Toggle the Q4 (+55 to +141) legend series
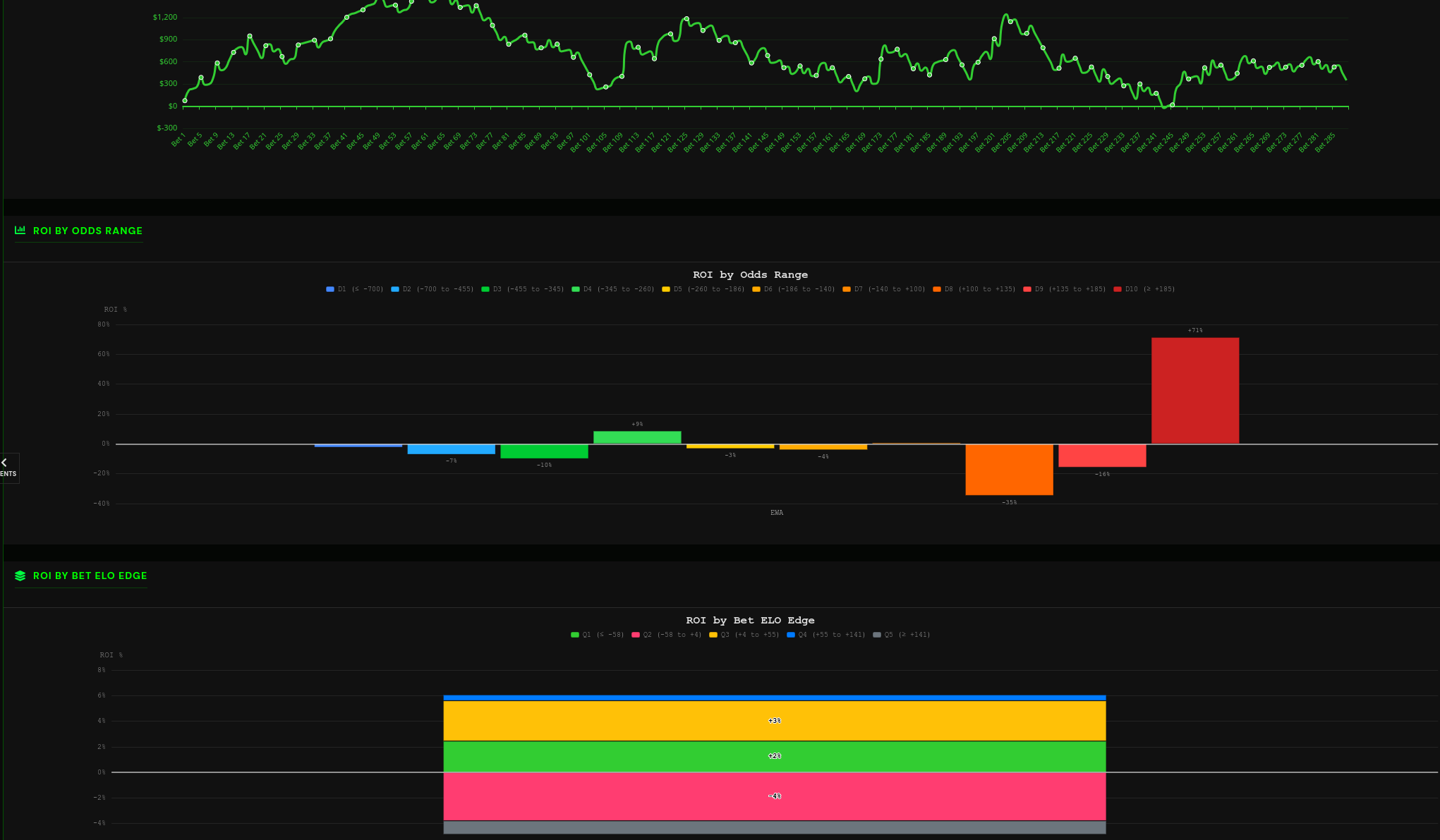The width and height of the screenshot is (1440, 840). point(825,635)
